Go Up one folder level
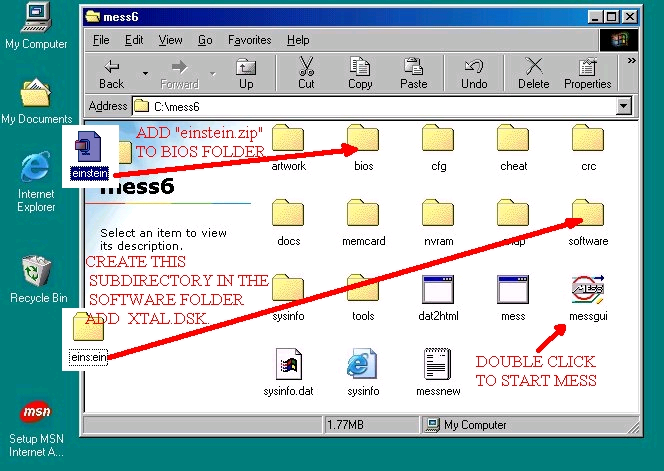 [x=246, y=73]
